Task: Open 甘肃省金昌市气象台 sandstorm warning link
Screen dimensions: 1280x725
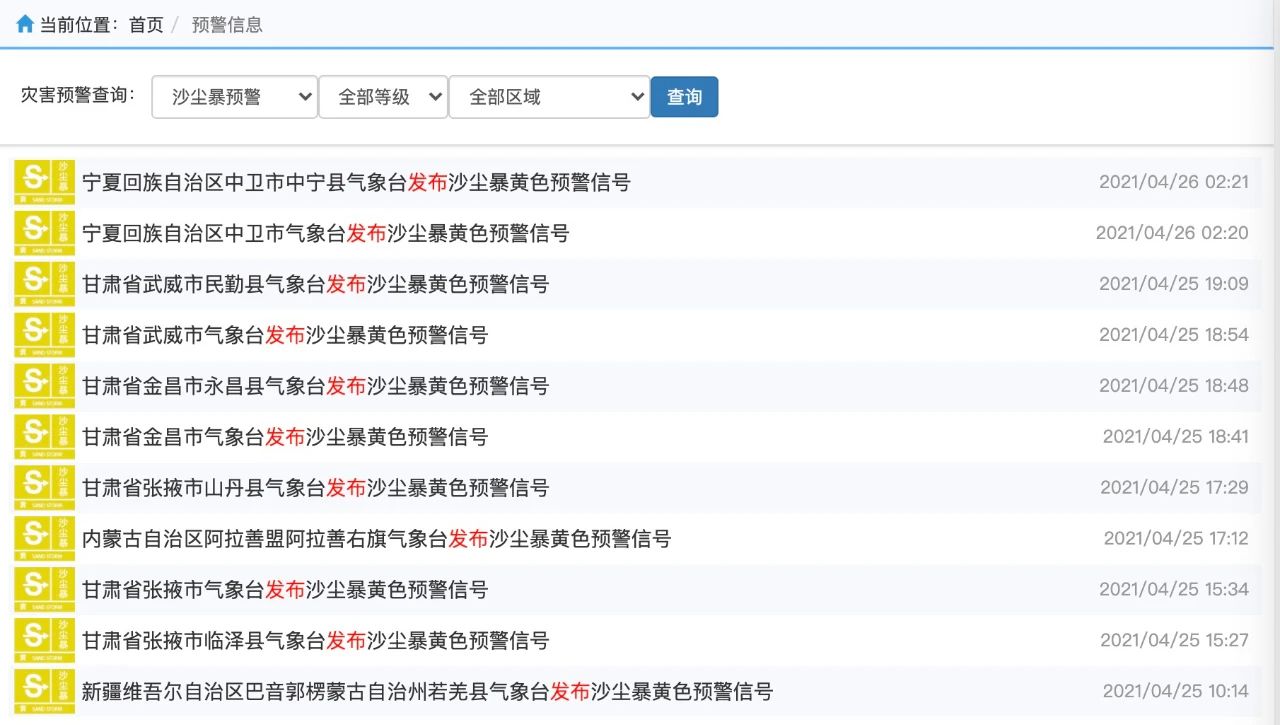Action: pyautogui.click(x=284, y=437)
